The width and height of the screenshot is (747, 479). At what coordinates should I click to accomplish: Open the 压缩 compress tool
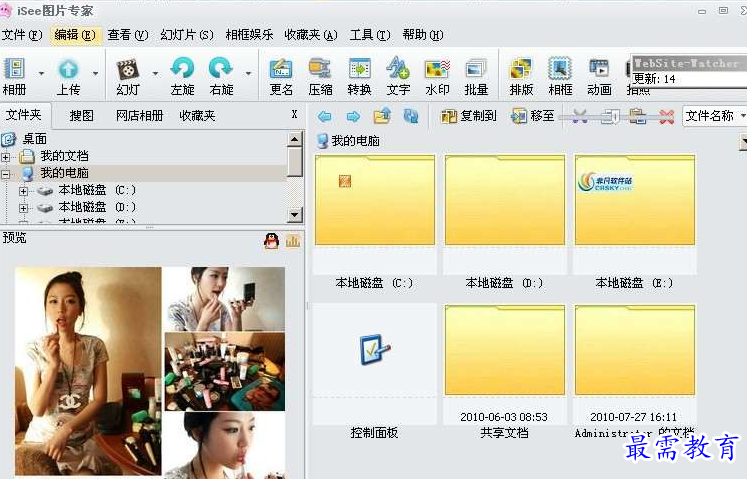click(x=320, y=76)
